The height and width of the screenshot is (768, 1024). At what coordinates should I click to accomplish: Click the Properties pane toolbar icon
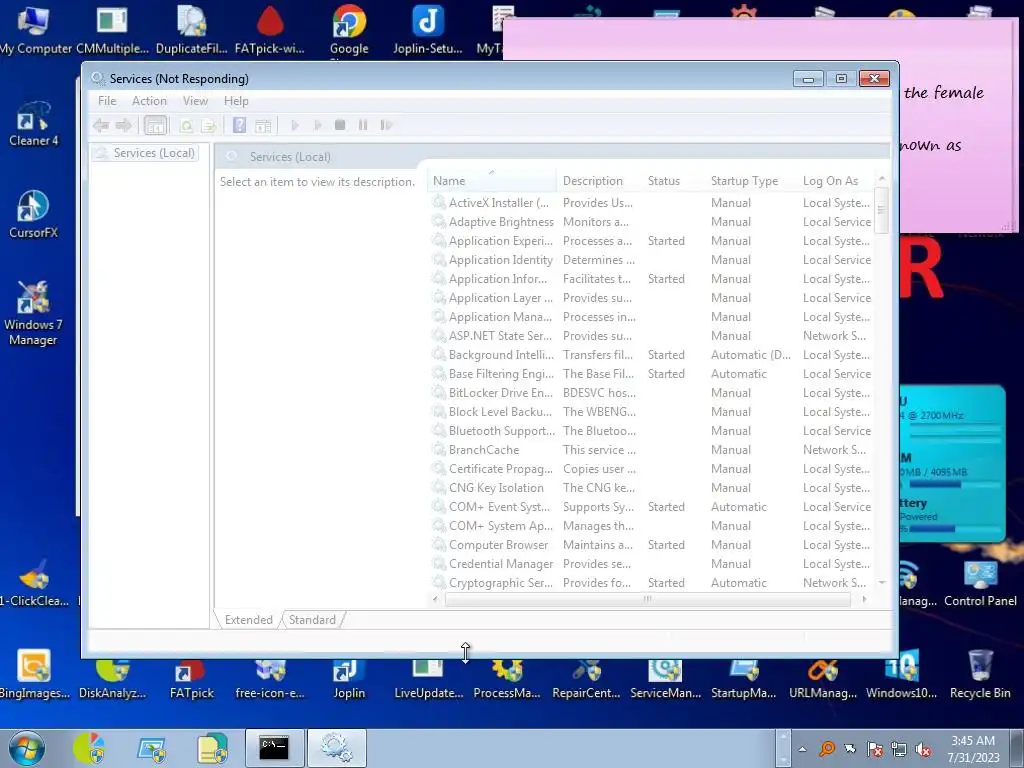(x=263, y=125)
